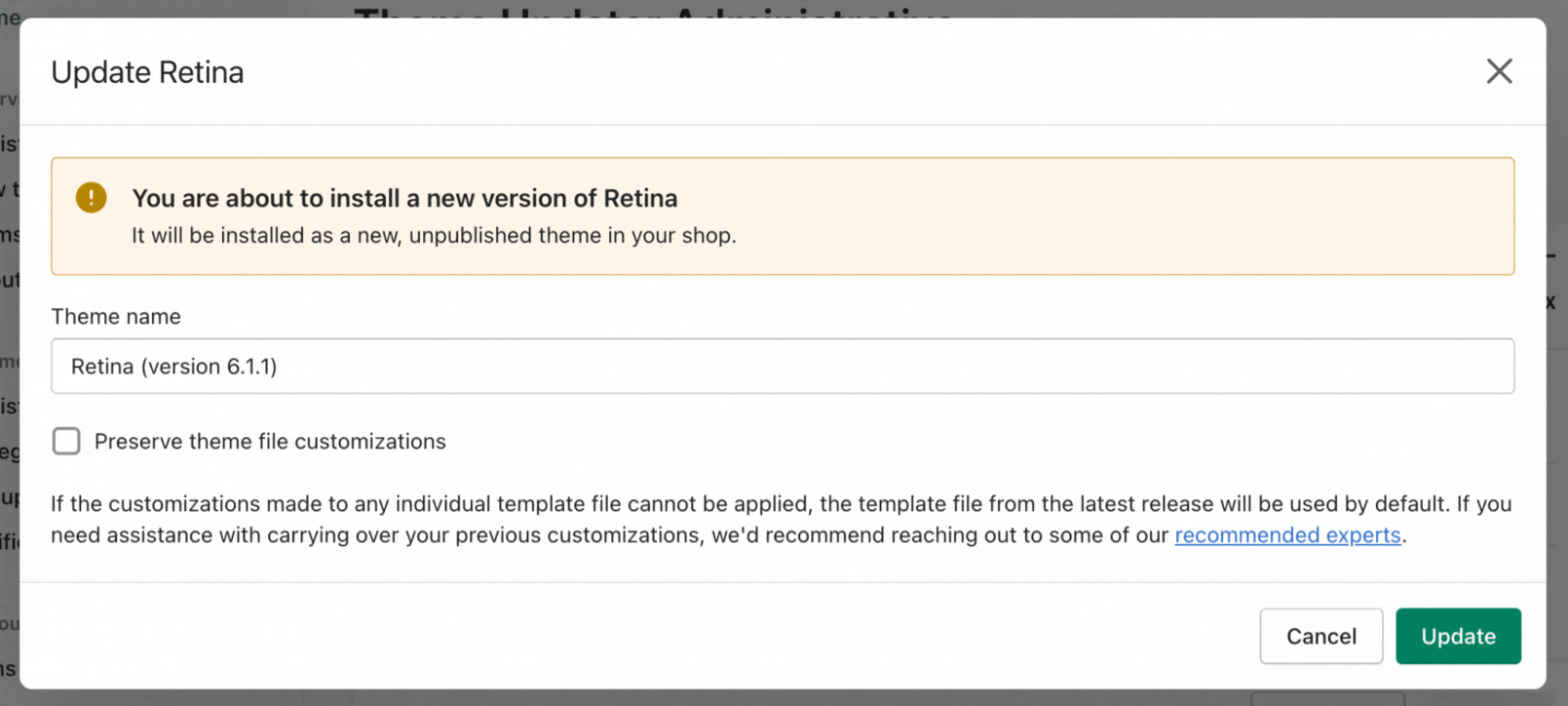Confirm with the green Update button
Image resolution: width=1568 pixels, height=706 pixels.
[1457, 636]
